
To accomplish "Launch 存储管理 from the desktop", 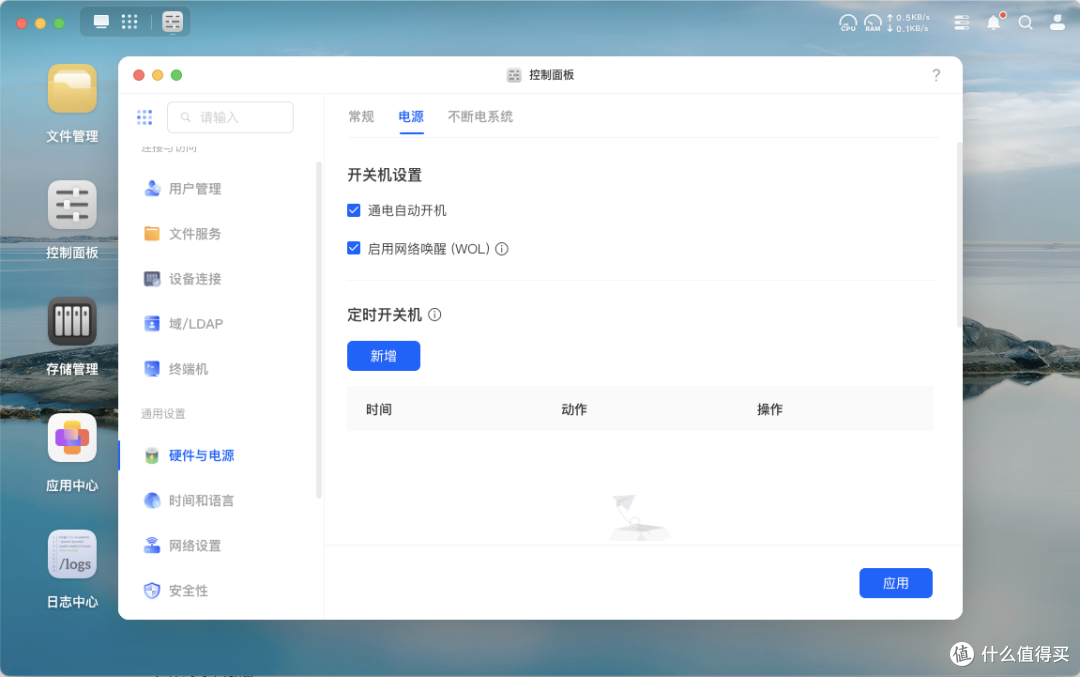I will [x=72, y=322].
